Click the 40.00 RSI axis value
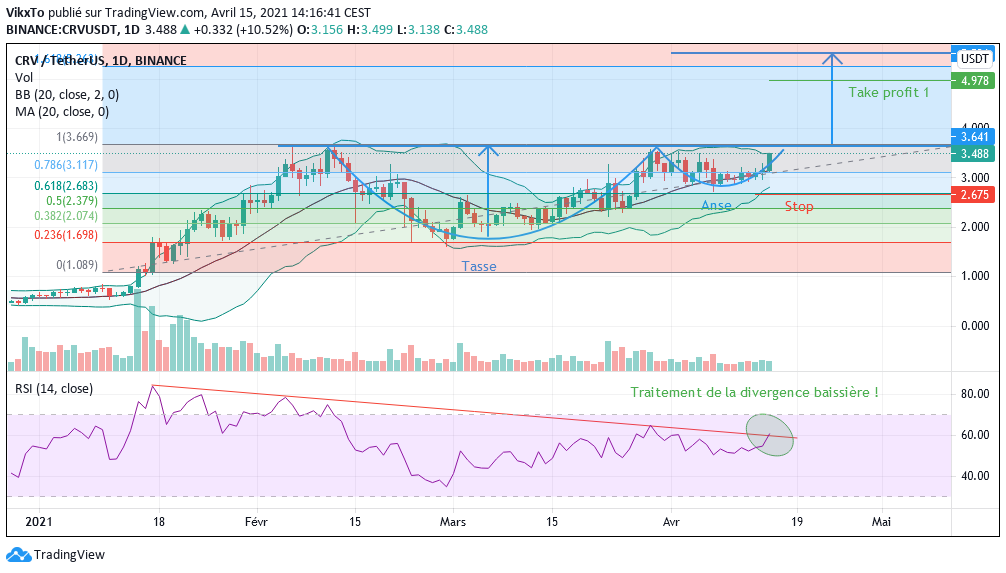Viewport: 1006px width, 573px height. pos(975,476)
